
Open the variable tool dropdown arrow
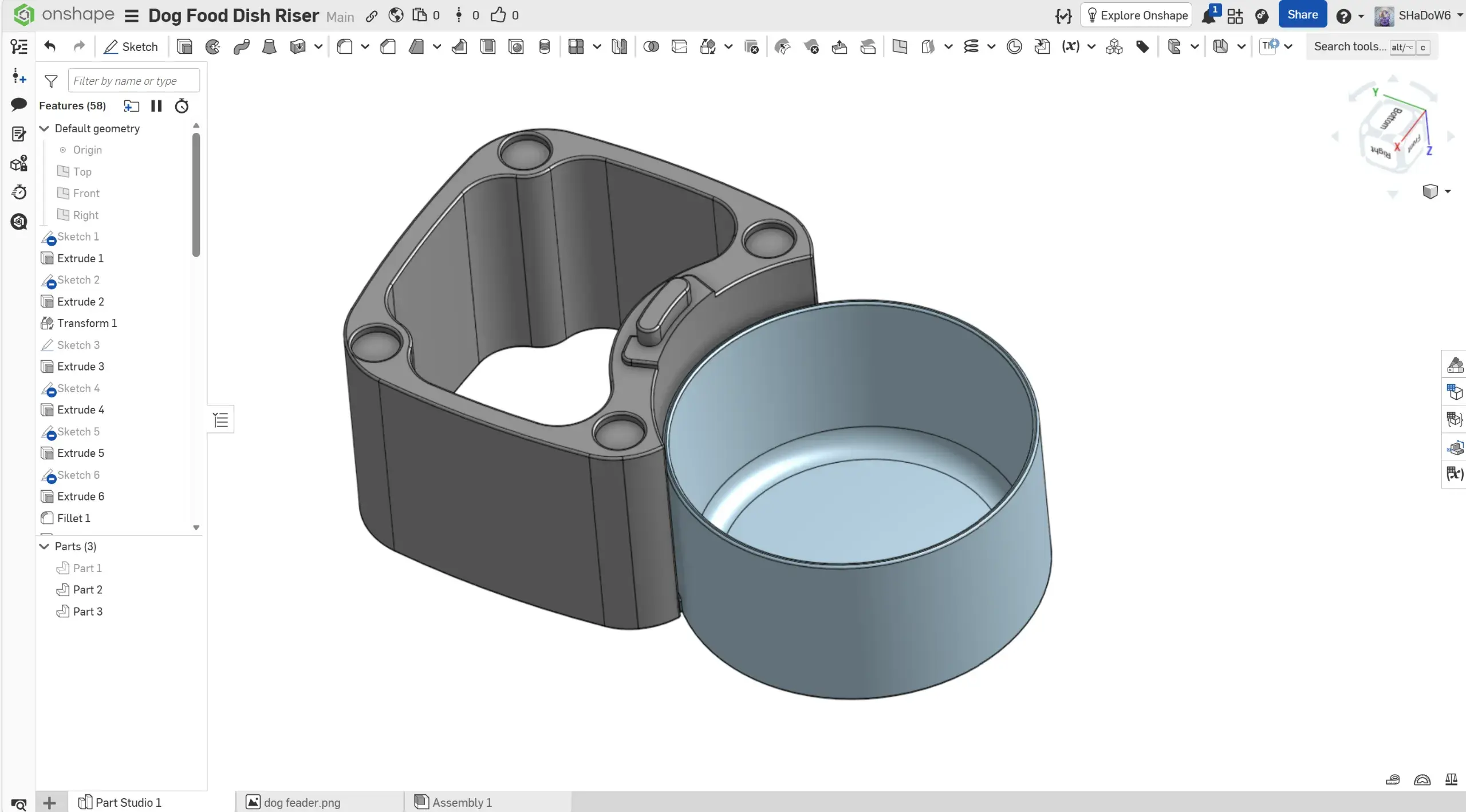pyautogui.click(x=1091, y=46)
